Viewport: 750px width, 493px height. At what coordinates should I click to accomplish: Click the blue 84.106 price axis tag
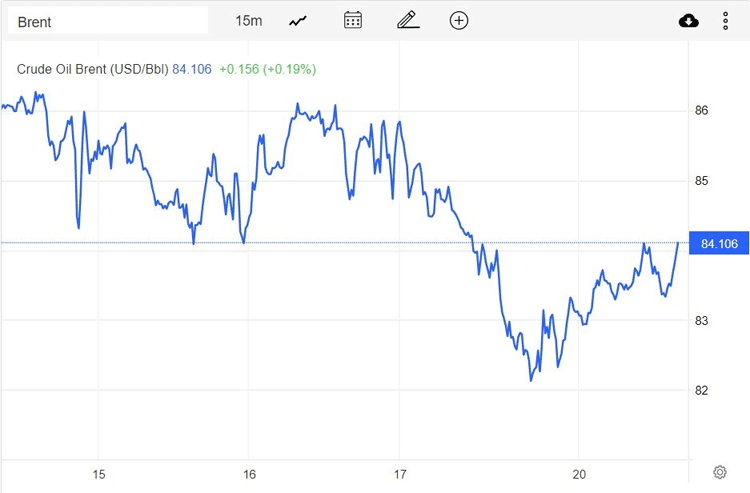[x=719, y=243]
